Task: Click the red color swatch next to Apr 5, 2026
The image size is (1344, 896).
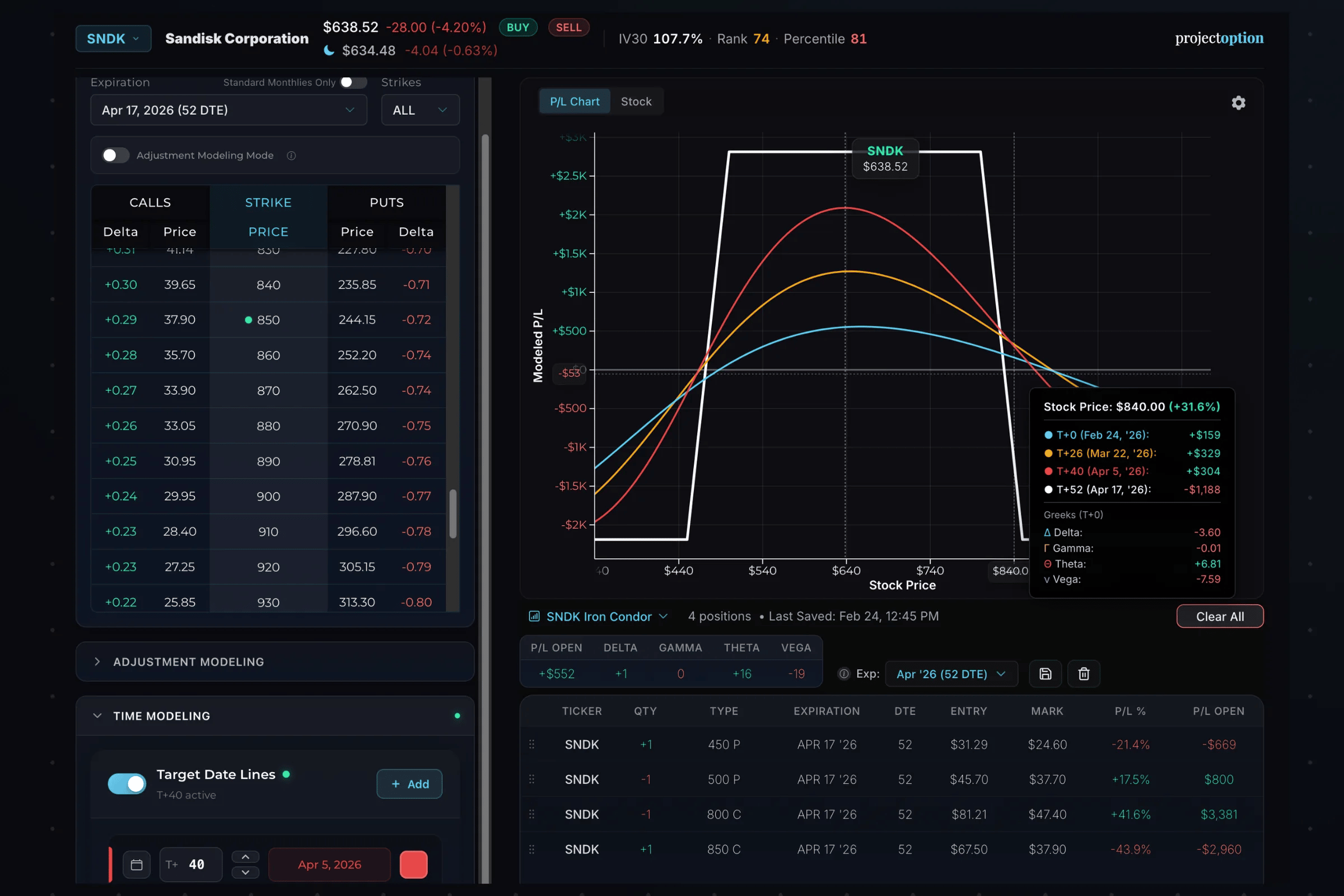Action: (x=414, y=865)
